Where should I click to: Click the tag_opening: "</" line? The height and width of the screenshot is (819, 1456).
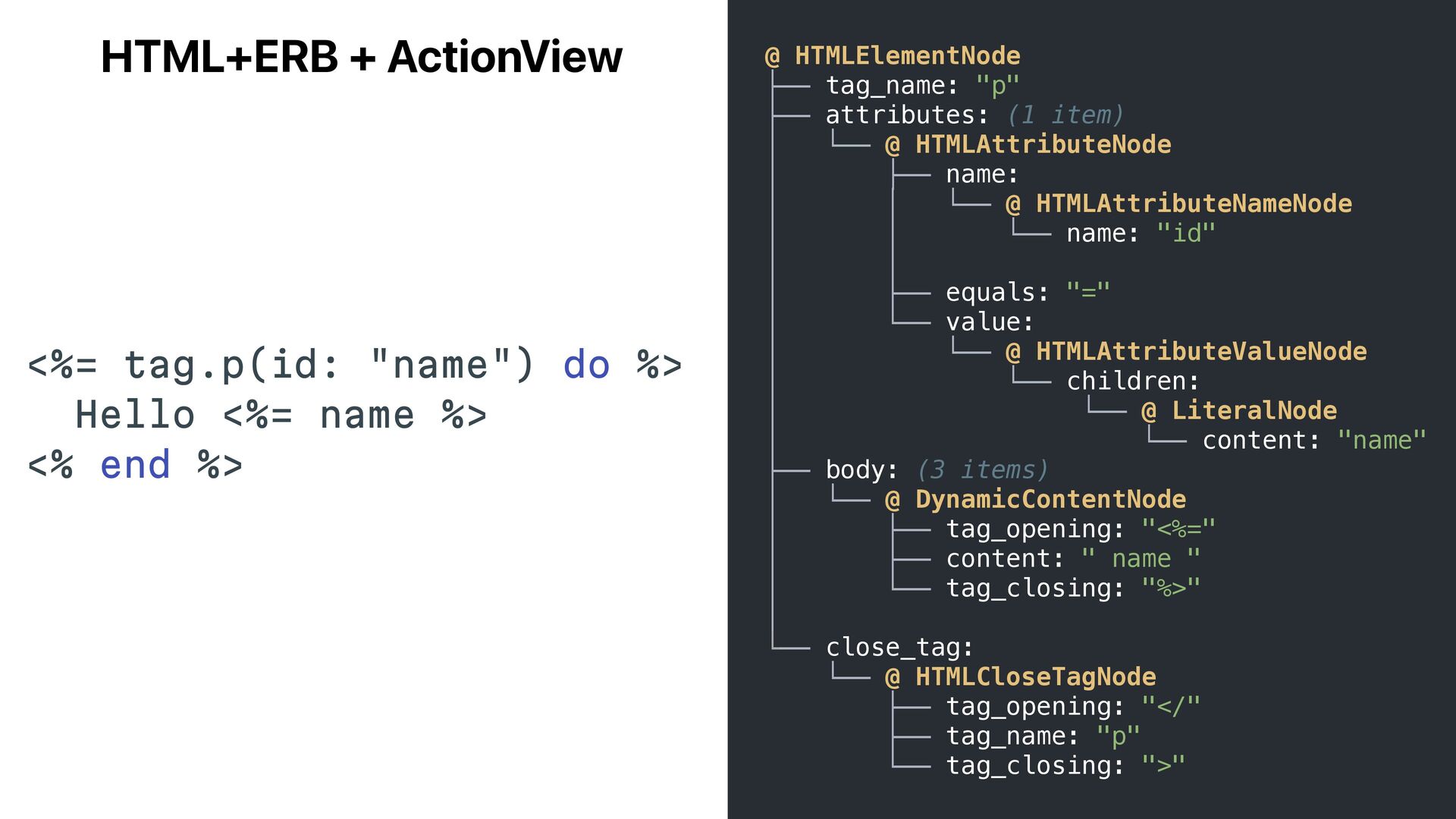pos(1072,707)
